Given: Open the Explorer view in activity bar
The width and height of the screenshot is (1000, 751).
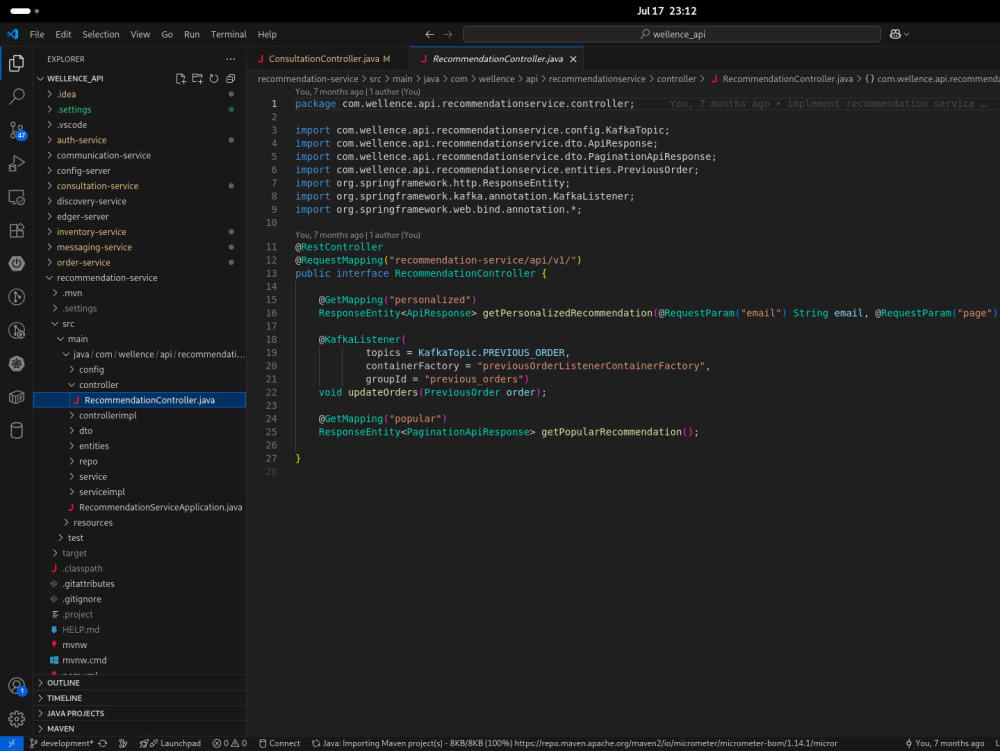Looking at the screenshot, I should pos(17,63).
